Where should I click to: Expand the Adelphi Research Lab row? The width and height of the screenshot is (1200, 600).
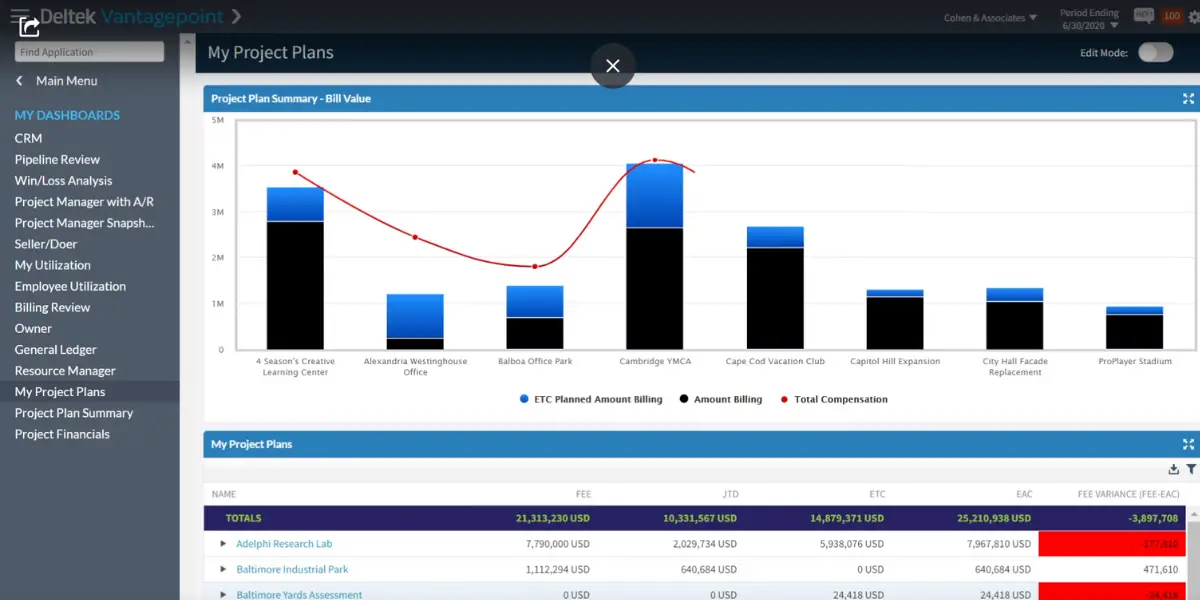tap(223, 544)
